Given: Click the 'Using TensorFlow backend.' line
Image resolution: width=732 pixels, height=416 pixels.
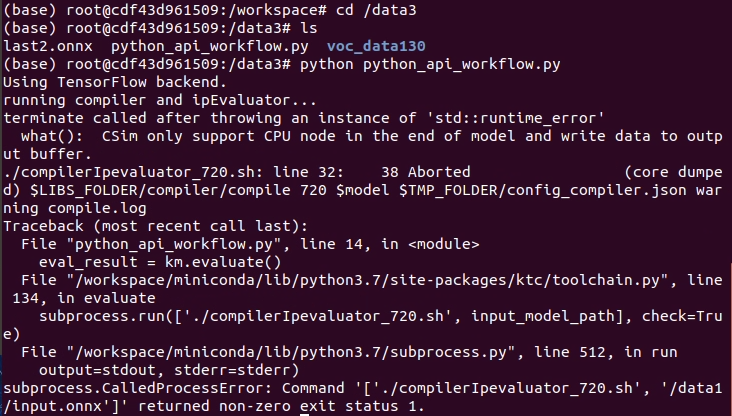Looking at the screenshot, I should (x=115, y=82).
